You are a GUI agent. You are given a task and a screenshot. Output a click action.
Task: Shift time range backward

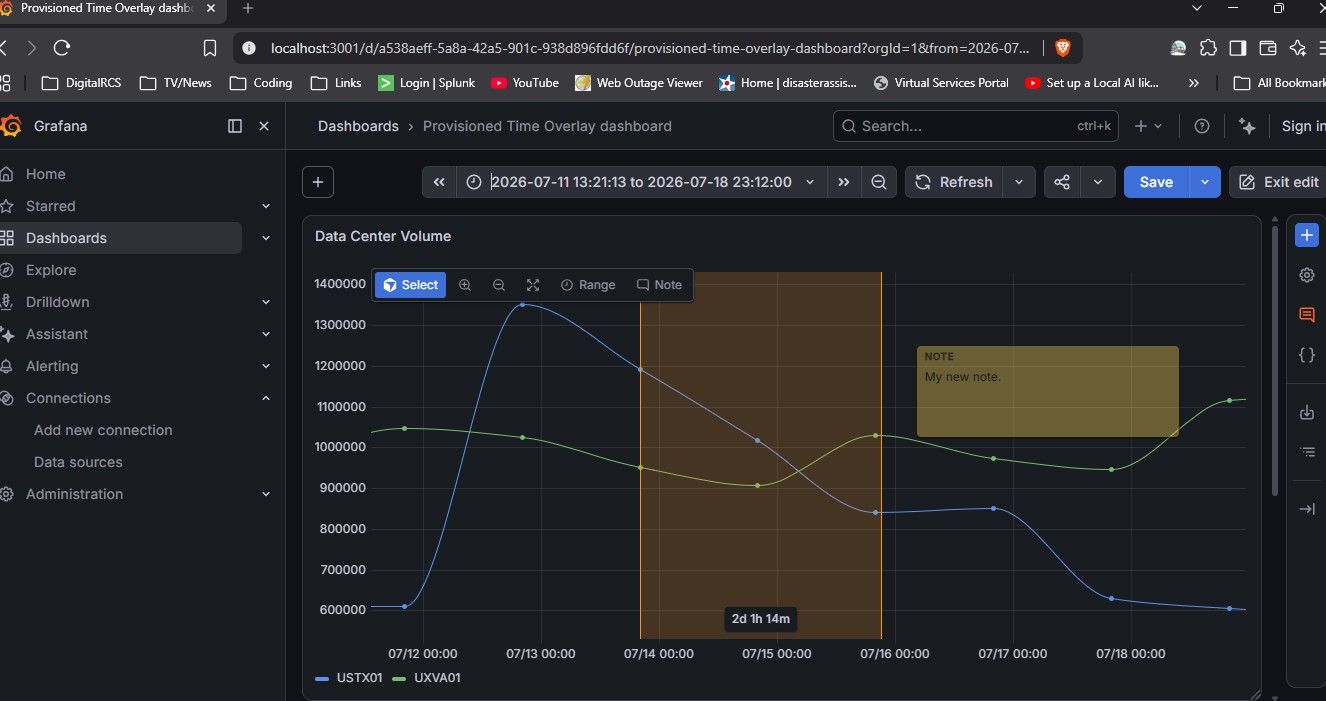[x=439, y=182]
